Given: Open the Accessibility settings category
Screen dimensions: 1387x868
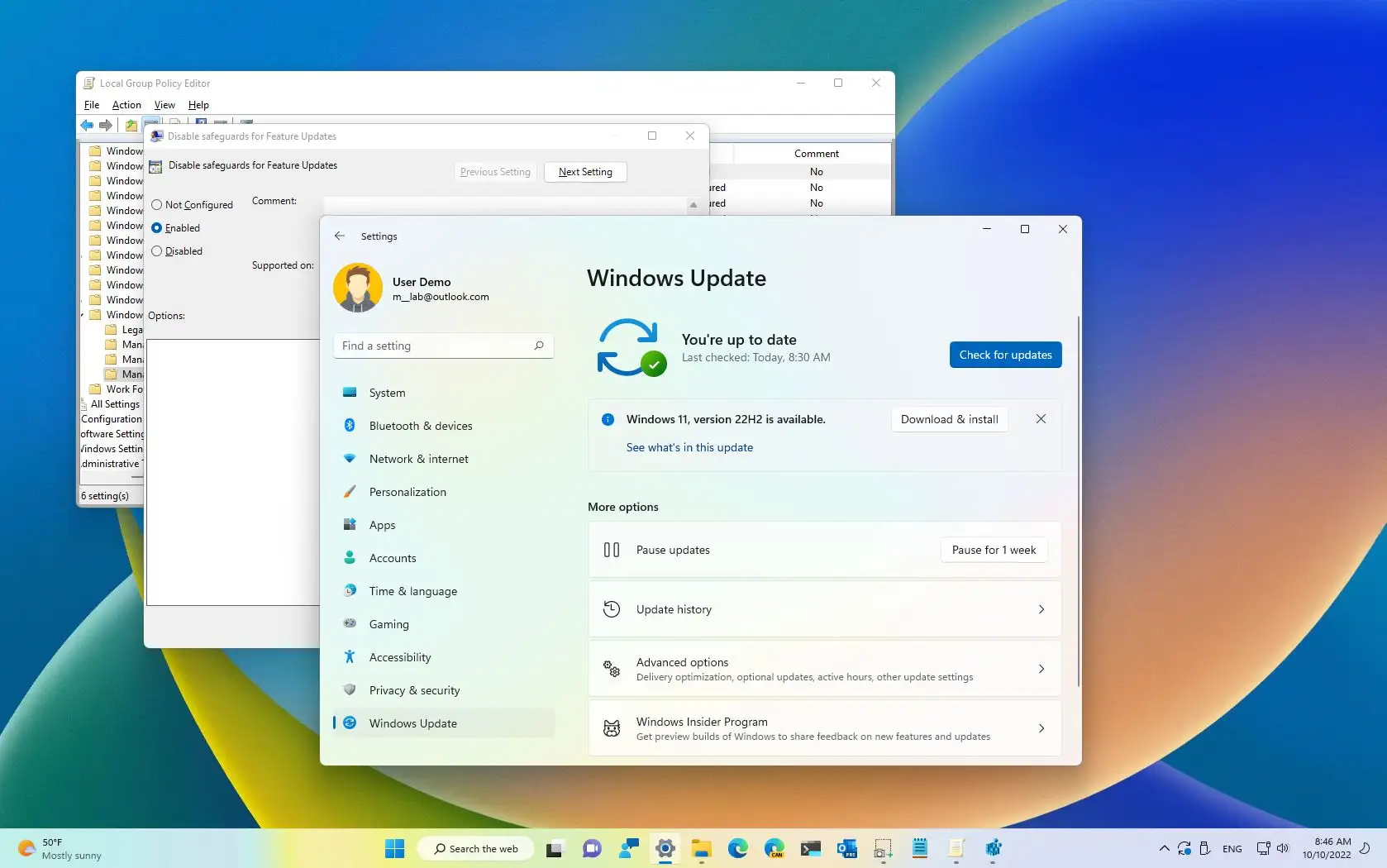Looking at the screenshot, I should [x=444, y=657].
